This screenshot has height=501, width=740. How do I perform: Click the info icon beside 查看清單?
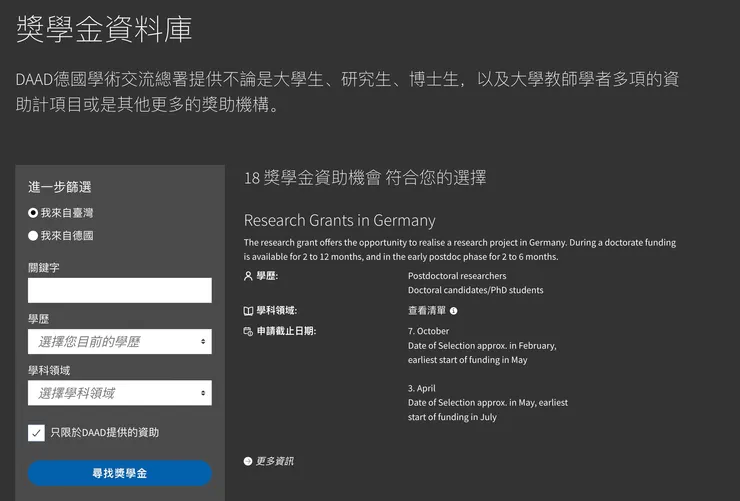(x=454, y=311)
